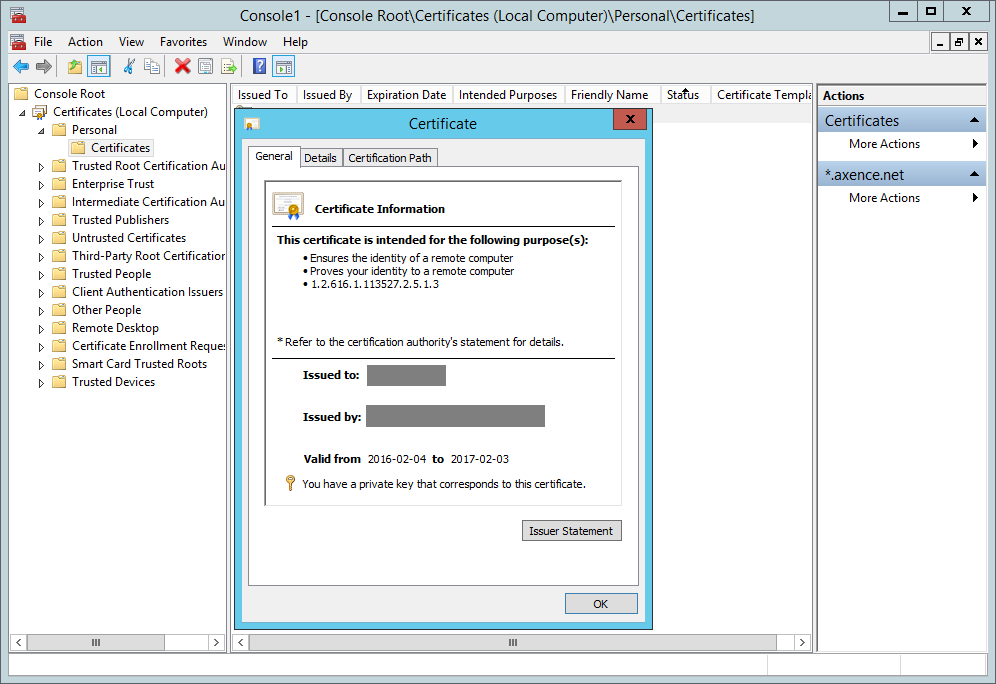Switch to the Certification Path tab
The height and width of the screenshot is (684, 996).
pos(390,158)
